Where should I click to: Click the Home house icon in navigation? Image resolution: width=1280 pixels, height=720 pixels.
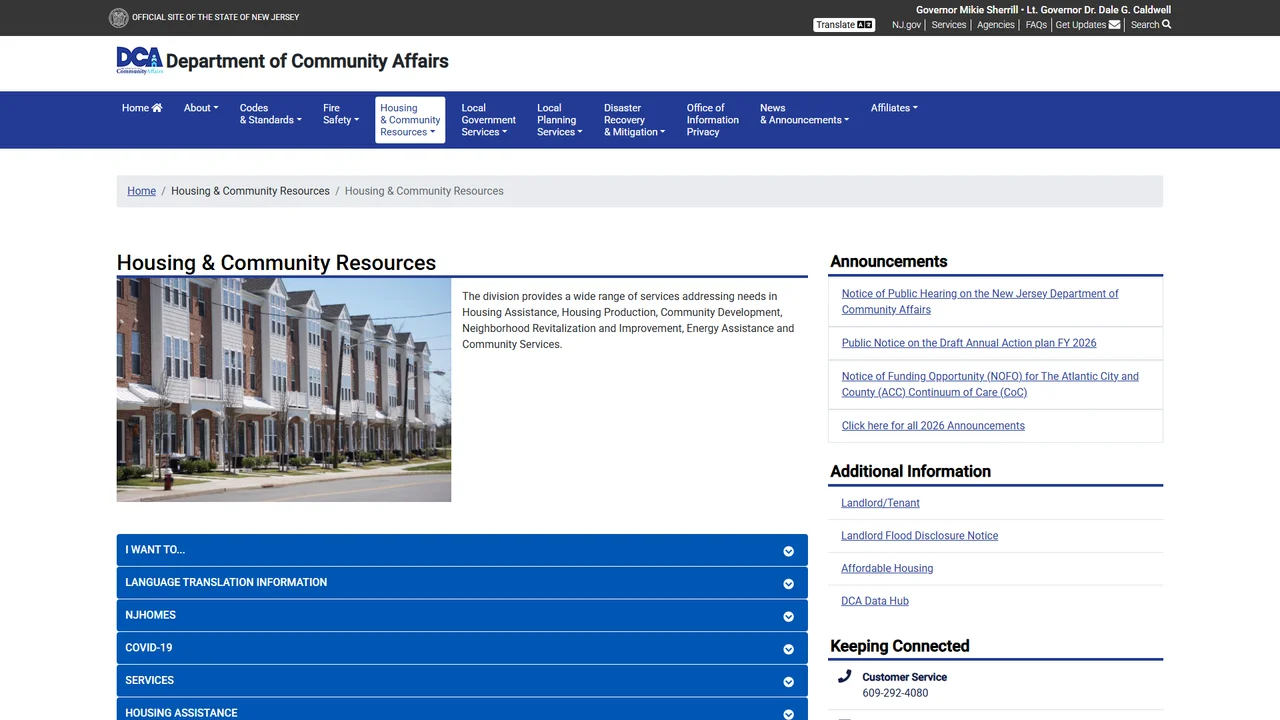[157, 108]
